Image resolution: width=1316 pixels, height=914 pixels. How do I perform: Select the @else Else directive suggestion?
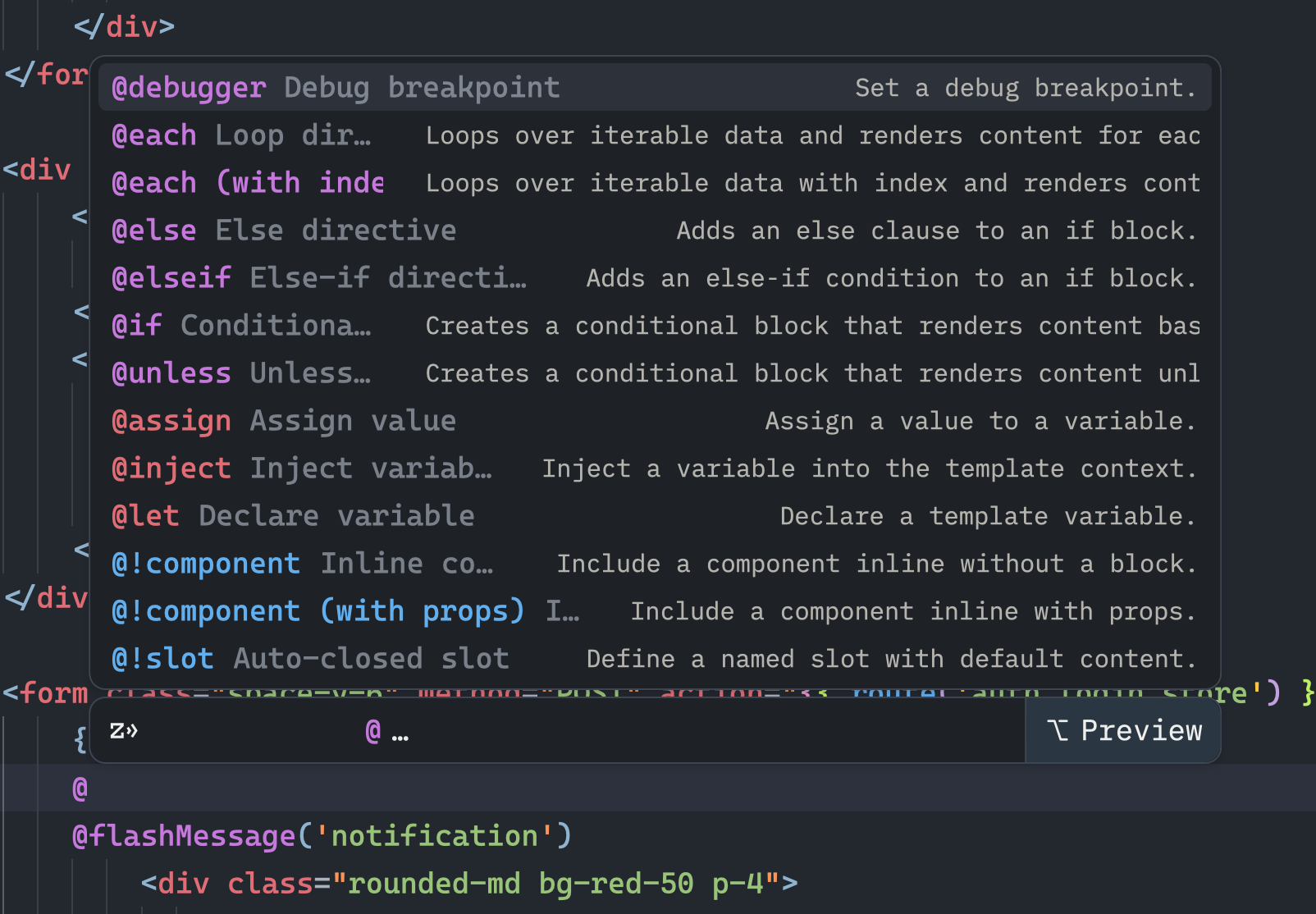(655, 230)
